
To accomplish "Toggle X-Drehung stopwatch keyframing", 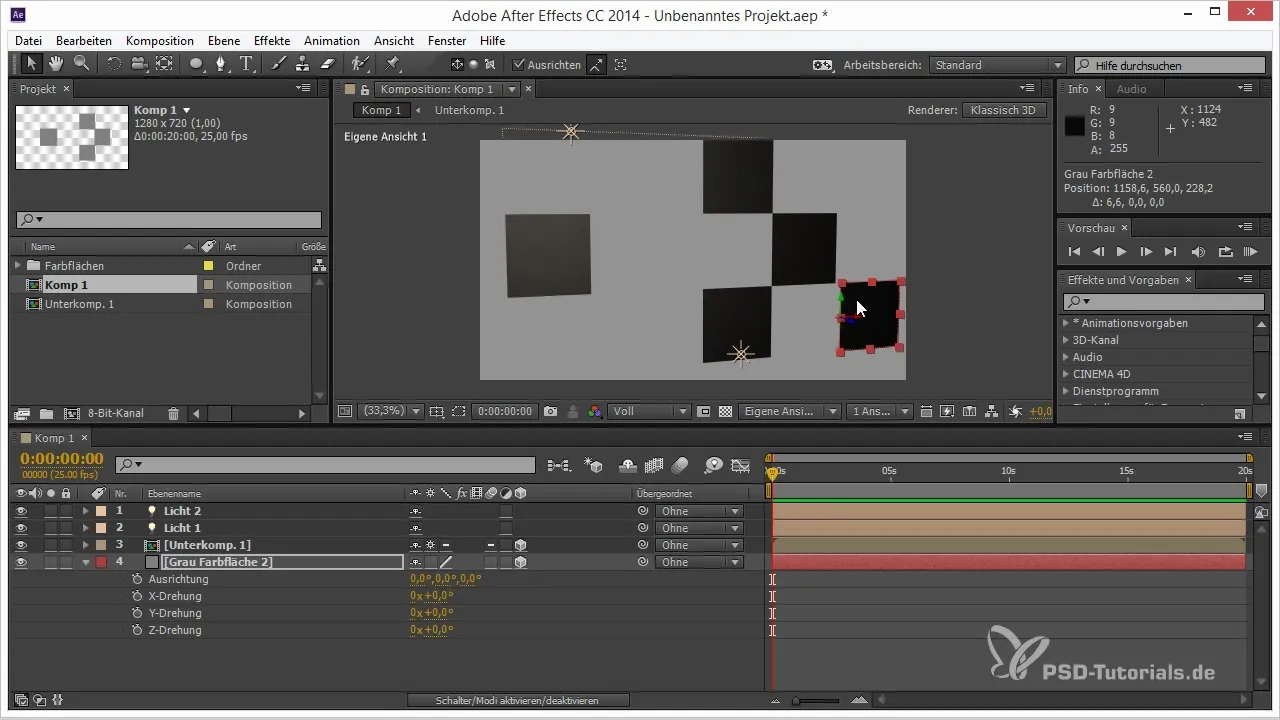I will 138,596.
